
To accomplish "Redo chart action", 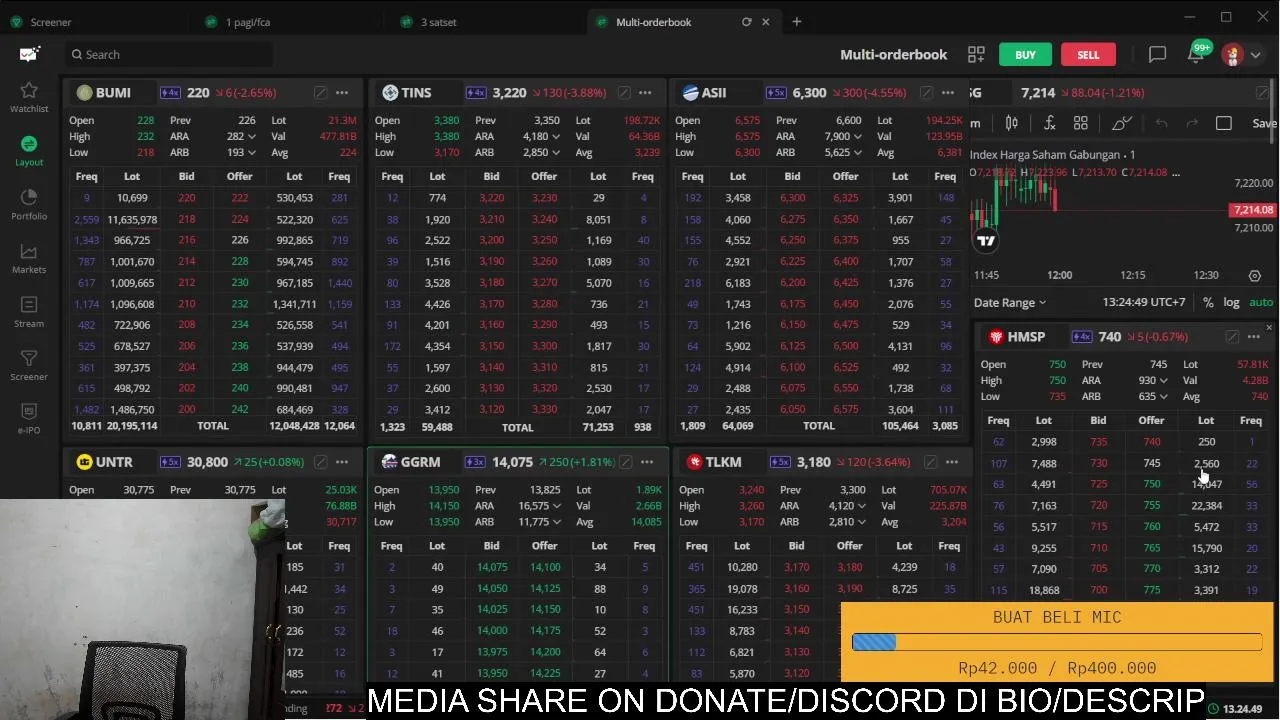I will 1192,123.
